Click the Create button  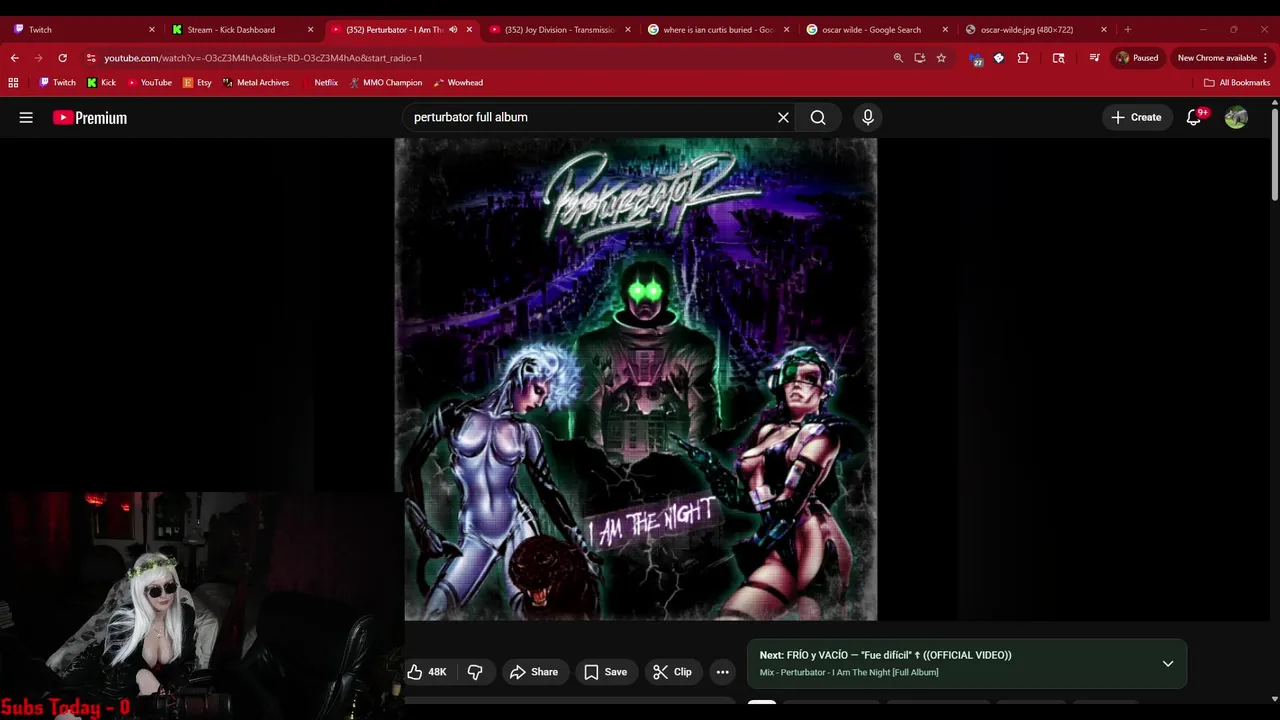[1136, 118]
